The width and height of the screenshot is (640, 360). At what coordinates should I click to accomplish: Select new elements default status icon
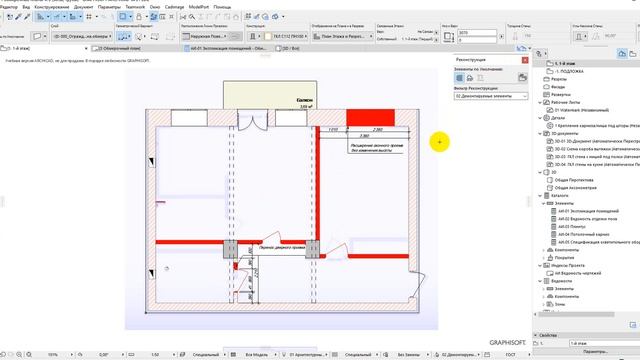pyautogui.click(x=480, y=78)
